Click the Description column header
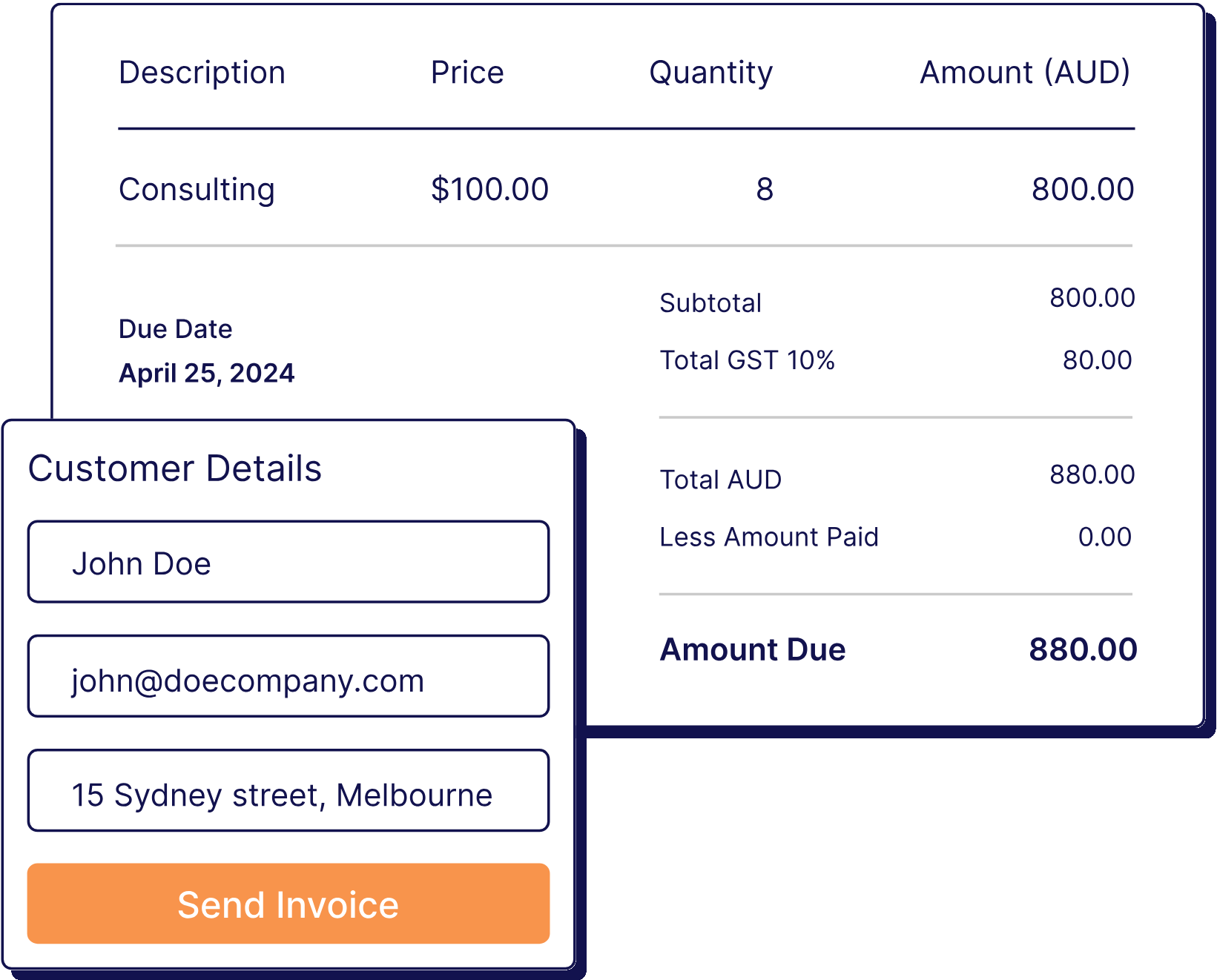Image resolution: width=1217 pixels, height=980 pixels. click(x=202, y=73)
